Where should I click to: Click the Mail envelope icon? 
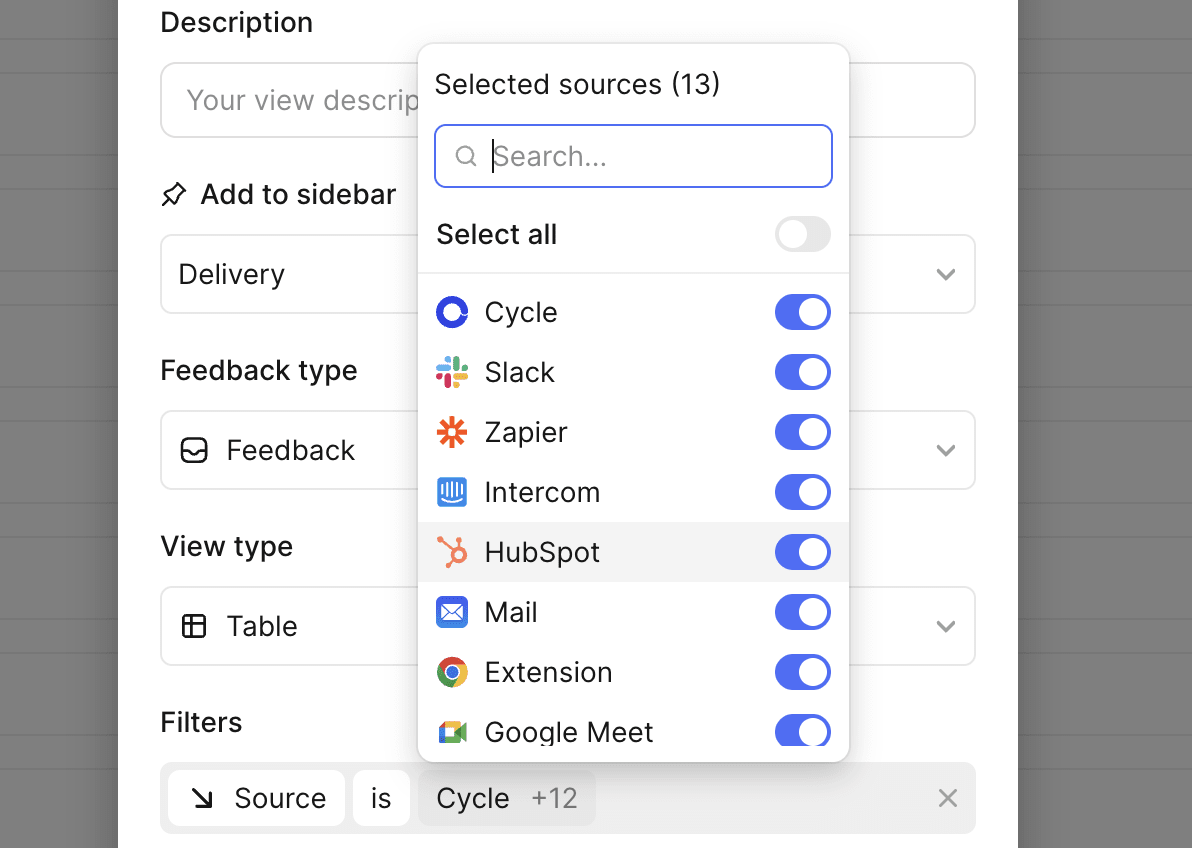coord(452,612)
